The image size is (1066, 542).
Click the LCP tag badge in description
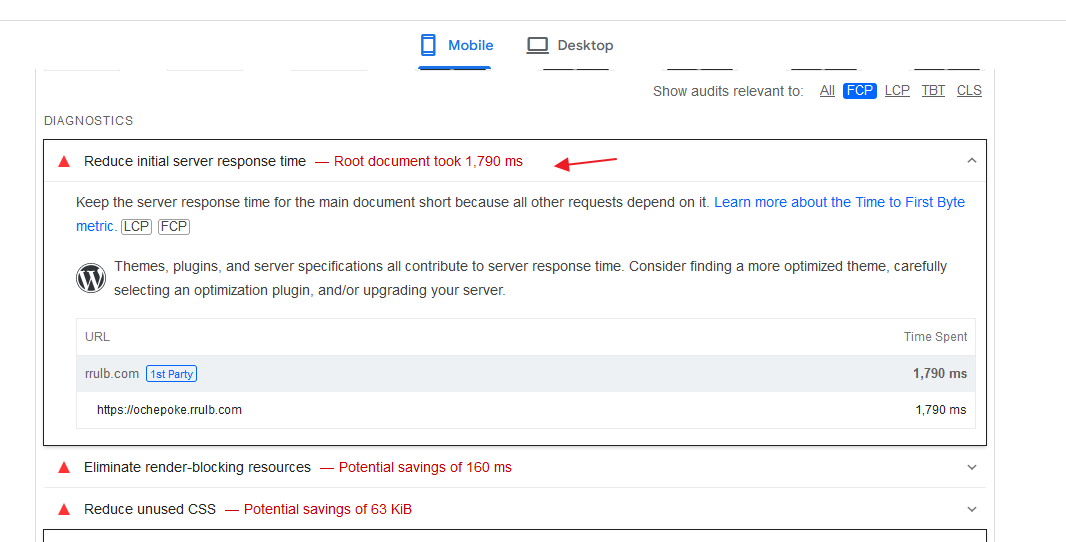[136, 226]
